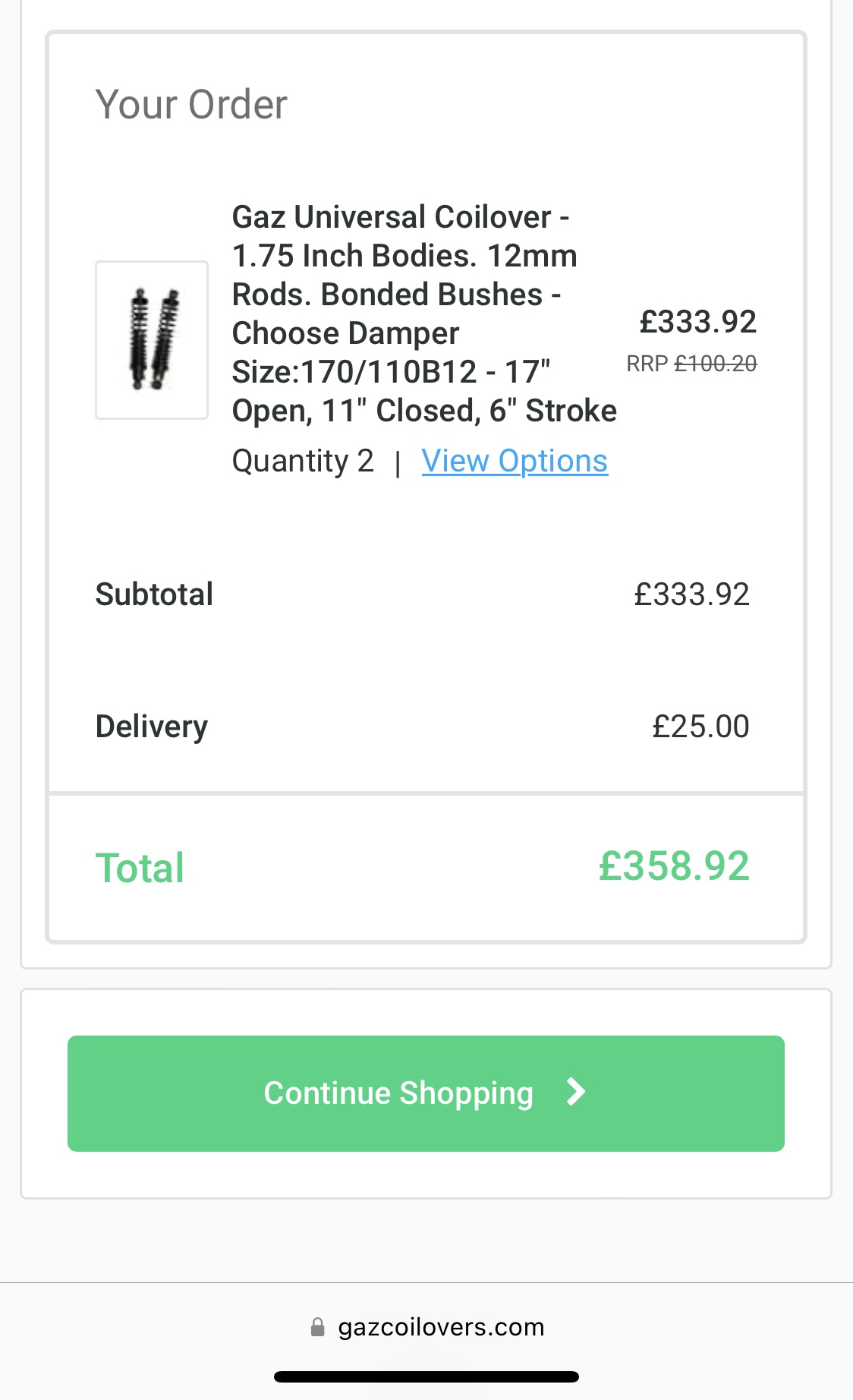
Task: Tap the divider pipe beside View Options
Action: click(x=398, y=462)
